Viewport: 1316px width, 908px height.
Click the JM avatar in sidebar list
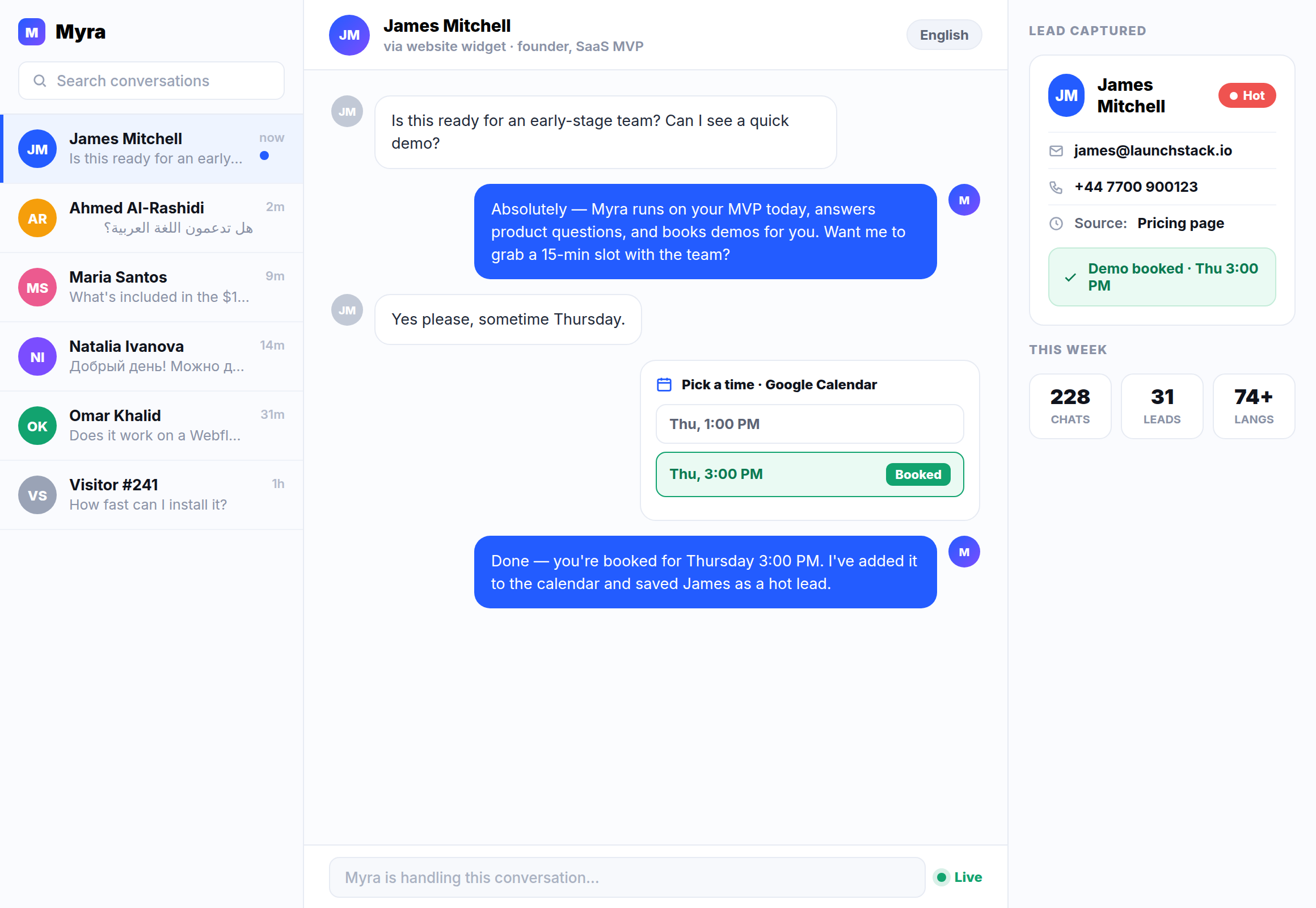37,149
